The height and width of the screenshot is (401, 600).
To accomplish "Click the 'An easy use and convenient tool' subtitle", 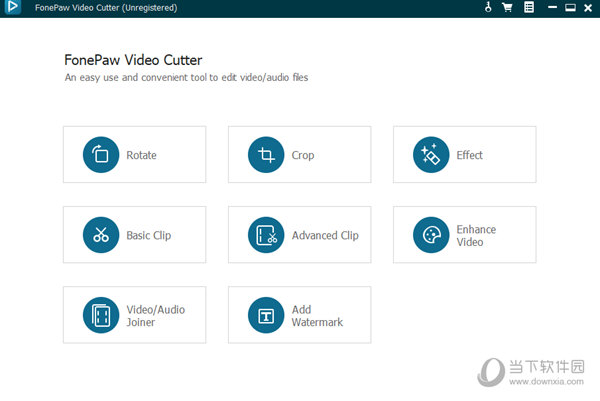I will pyautogui.click(x=186, y=77).
